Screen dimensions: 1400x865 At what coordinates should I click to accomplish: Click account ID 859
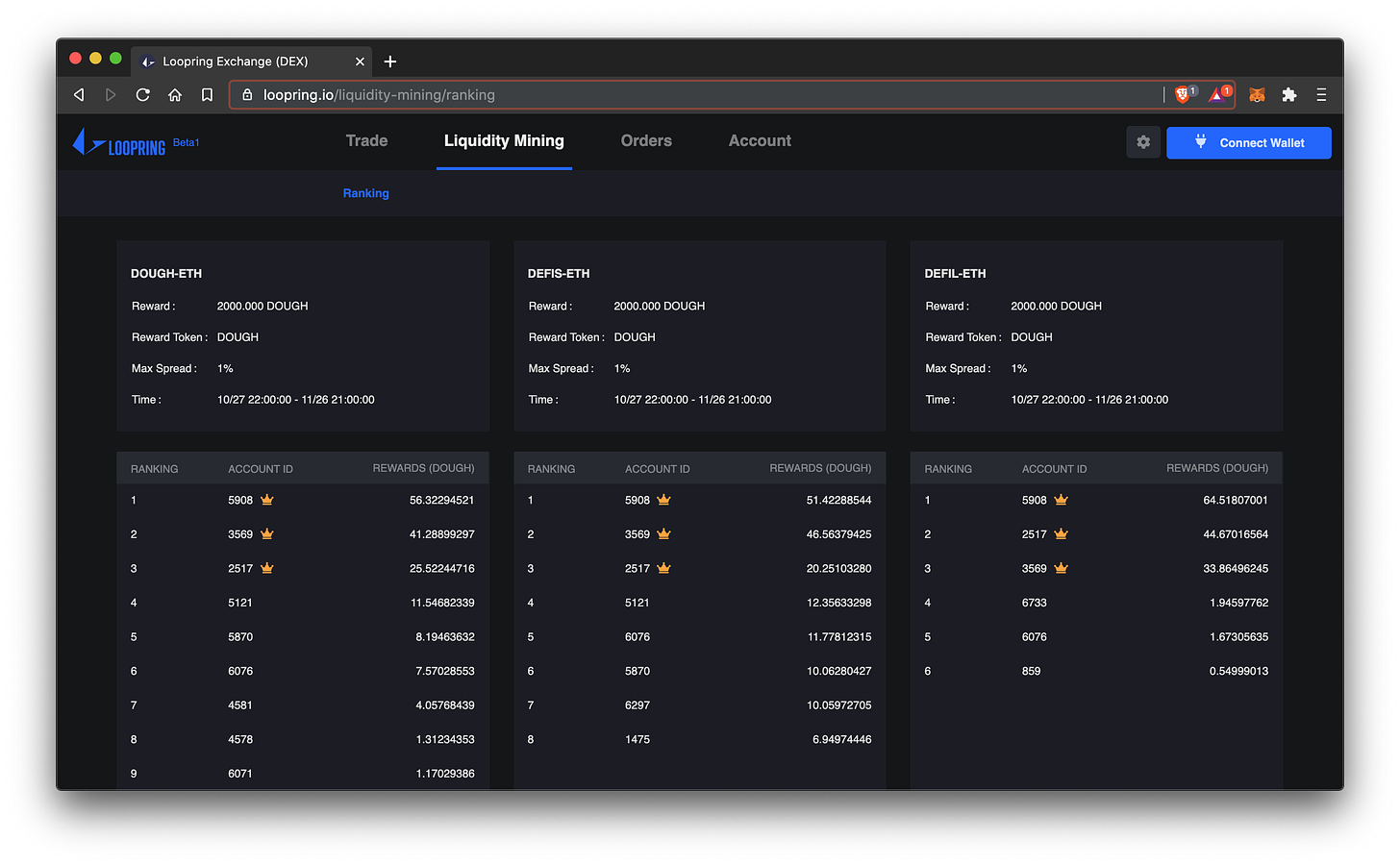point(1031,671)
